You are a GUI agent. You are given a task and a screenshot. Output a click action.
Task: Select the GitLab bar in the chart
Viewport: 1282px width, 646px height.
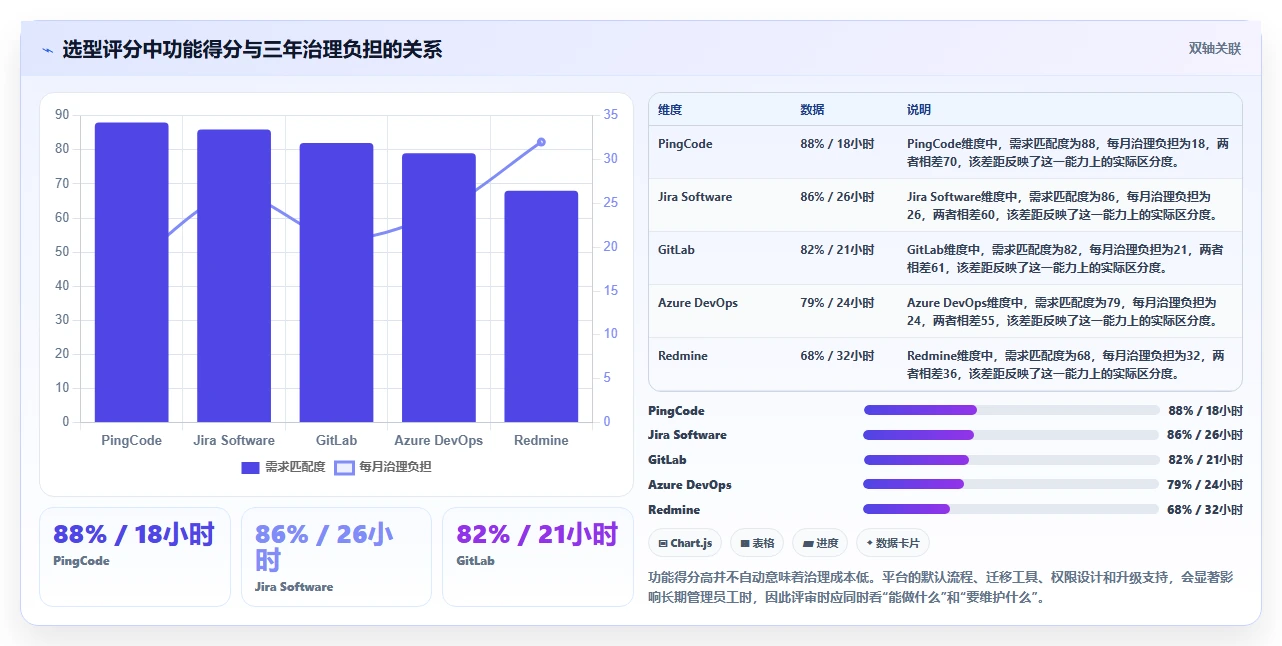(336, 282)
